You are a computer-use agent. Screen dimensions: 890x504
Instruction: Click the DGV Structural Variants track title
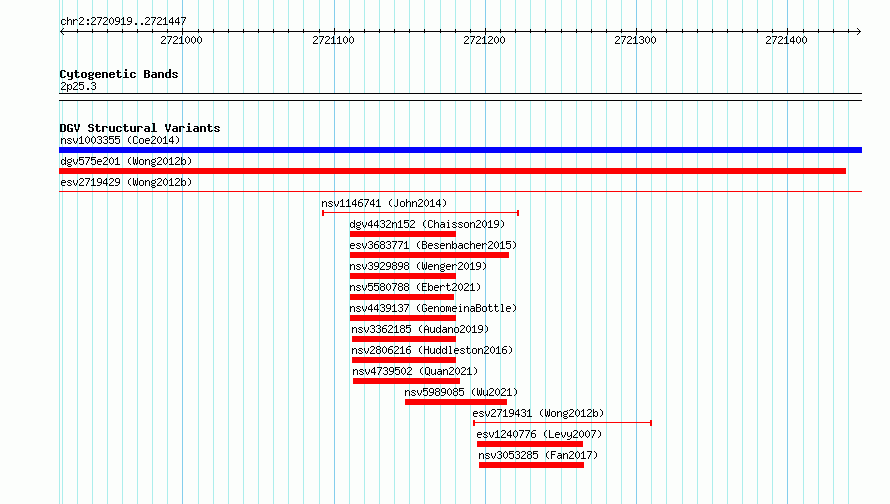pos(140,128)
